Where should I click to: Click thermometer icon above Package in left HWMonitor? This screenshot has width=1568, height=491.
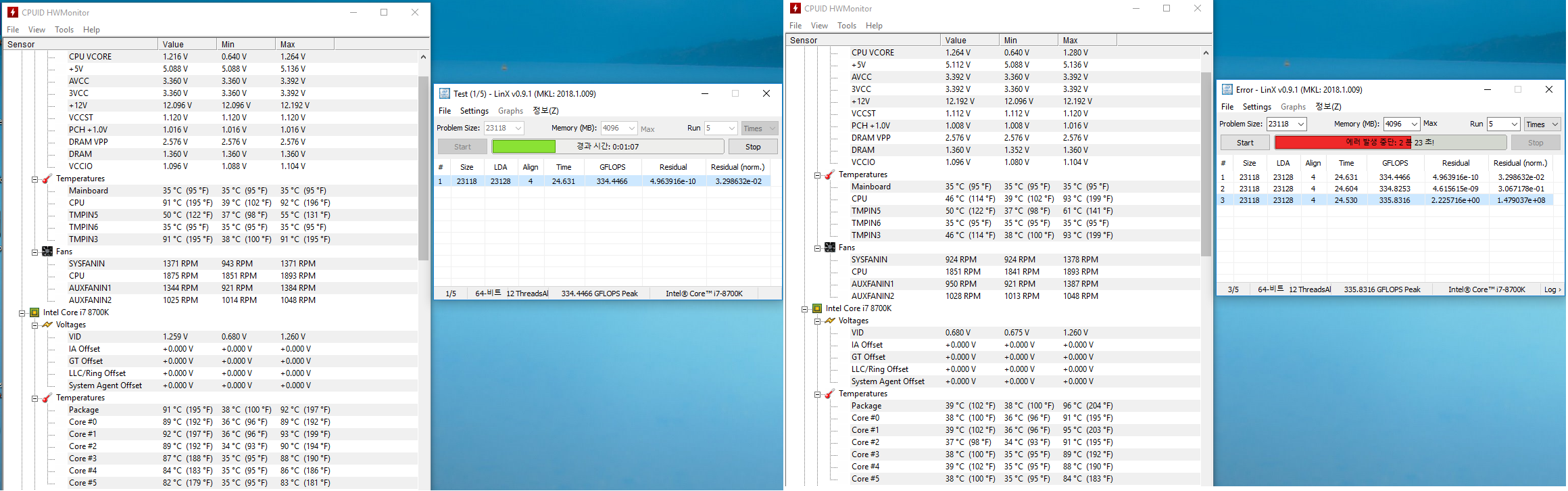pyautogui.click(x=47, y=398)
